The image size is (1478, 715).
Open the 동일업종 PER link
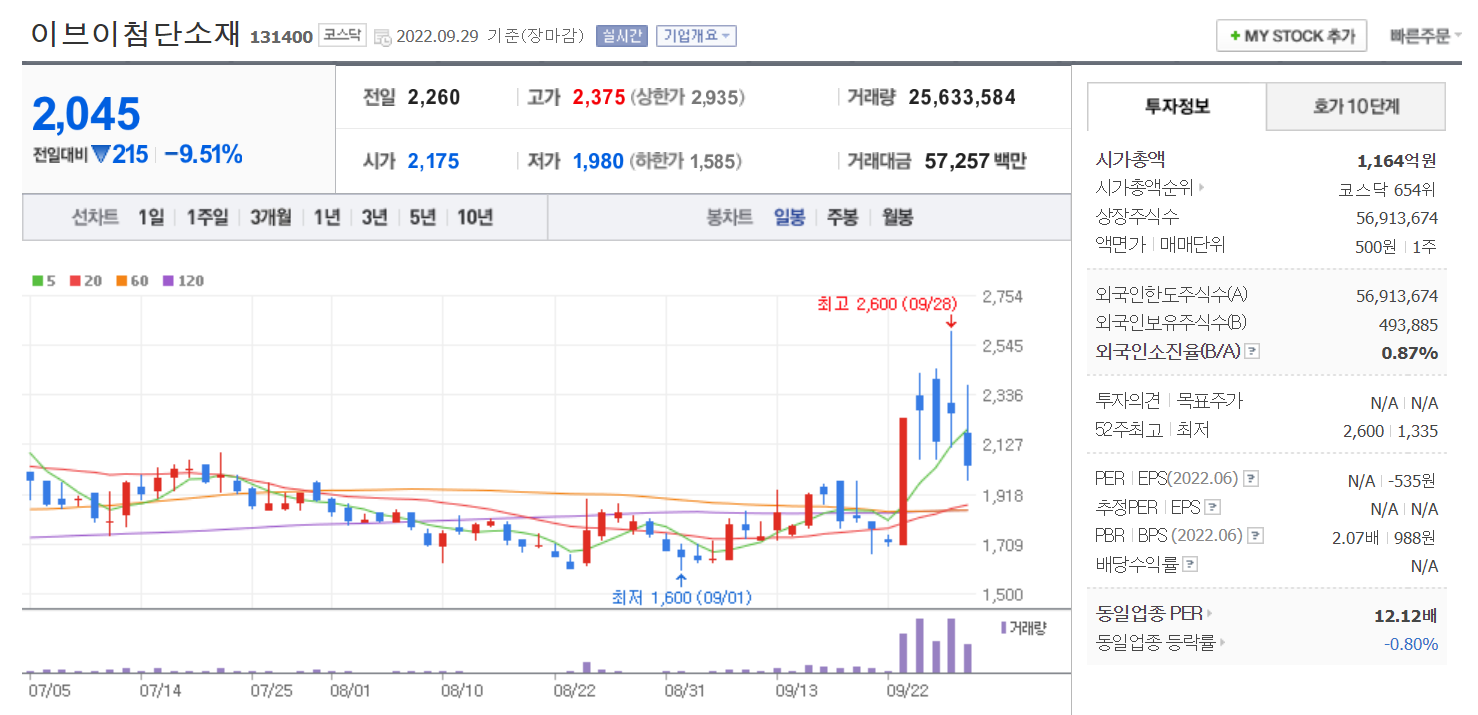(x=1155, y=613)
